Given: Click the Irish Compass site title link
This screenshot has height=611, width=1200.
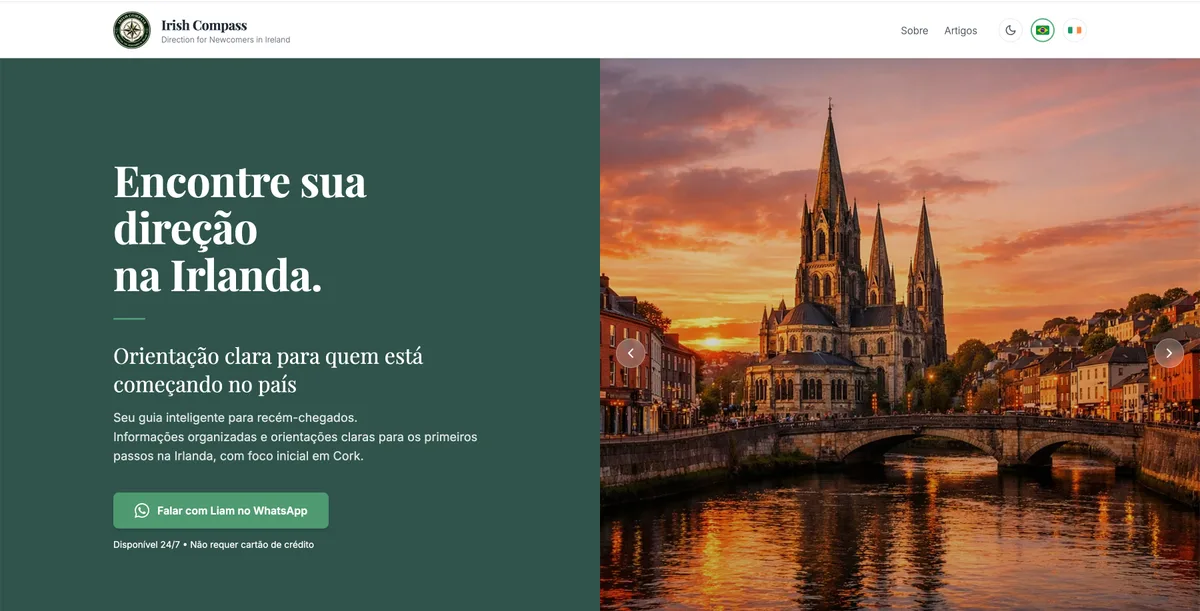Looking at the screenshot, I should 203,24.
